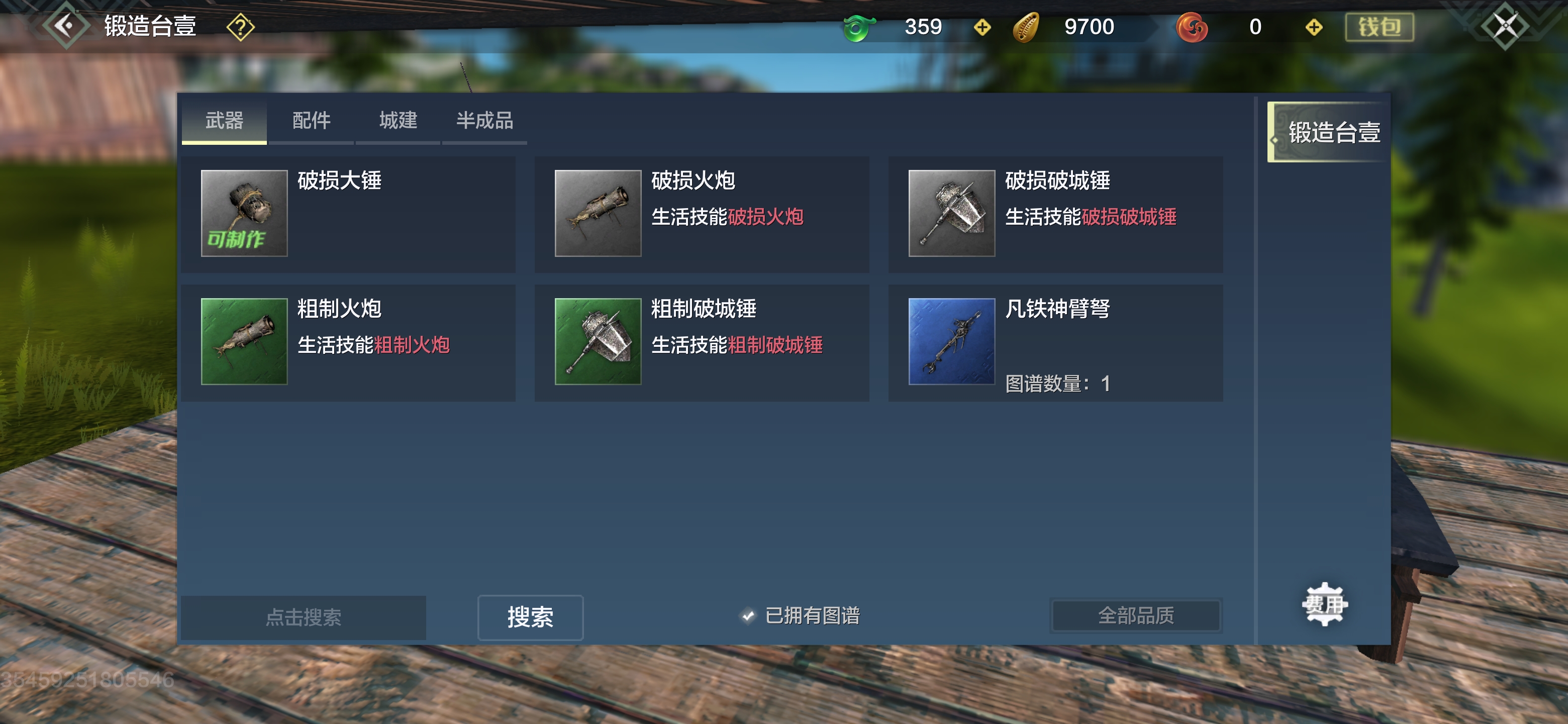Image resolution: width=1568 pixels, height=724 pixels.
Task: Toggle the 已拥有图谱 checkbox
Action: [748, 615]
